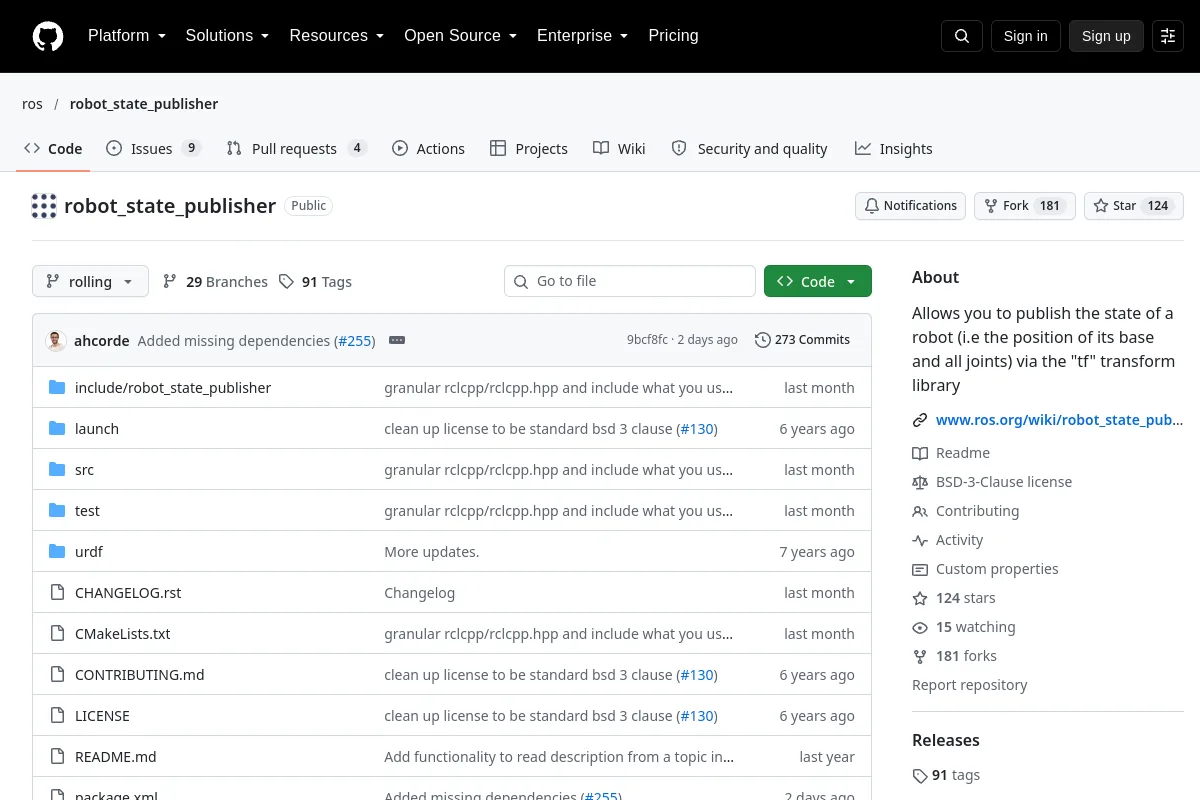Image resolution: width=1200 pixels, height=800 pixels.
Task: Open the Projects tab
Action: click(528, 148)
